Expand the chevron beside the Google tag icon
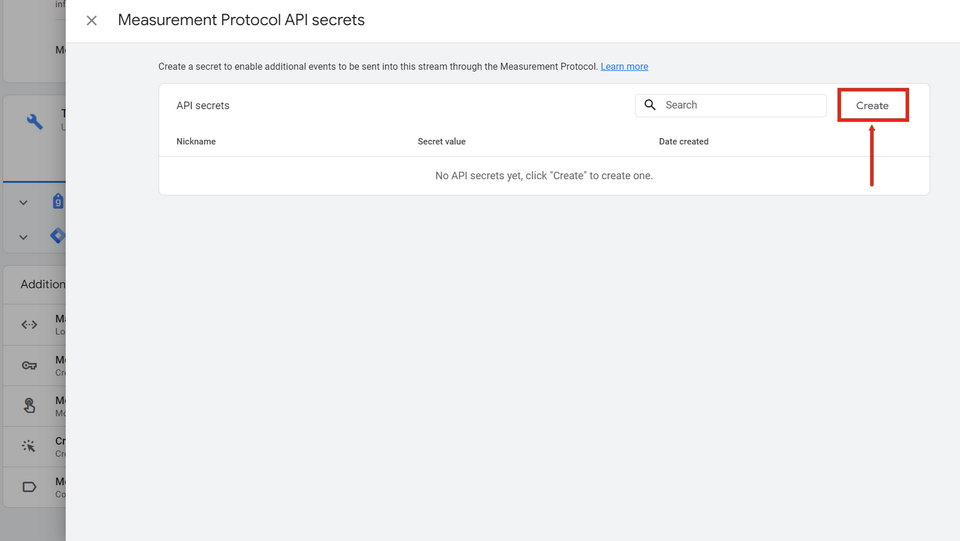The height and width of the screenshot is (541, 960). [x=23, y=203]
